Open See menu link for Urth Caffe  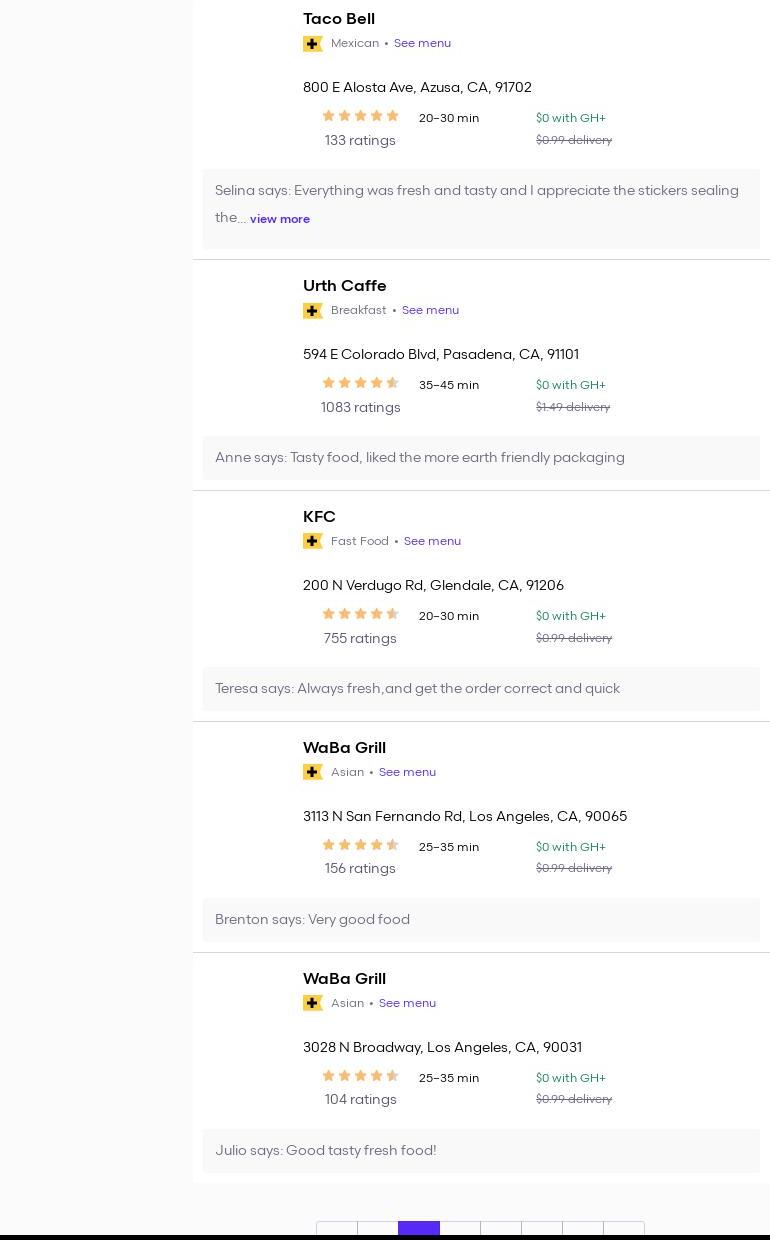tap(430, 311)
